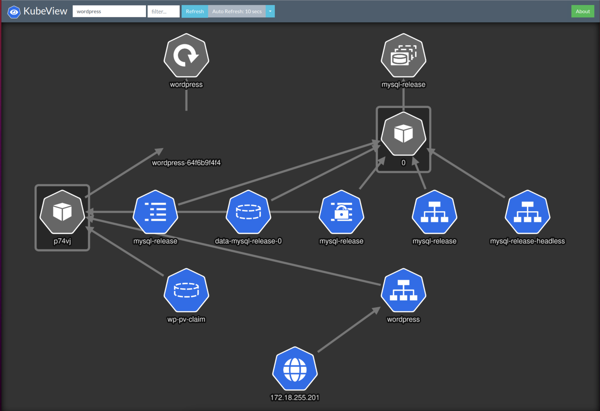
Task: Select the mysql-release-headless service icon
Action: (527, 212)
